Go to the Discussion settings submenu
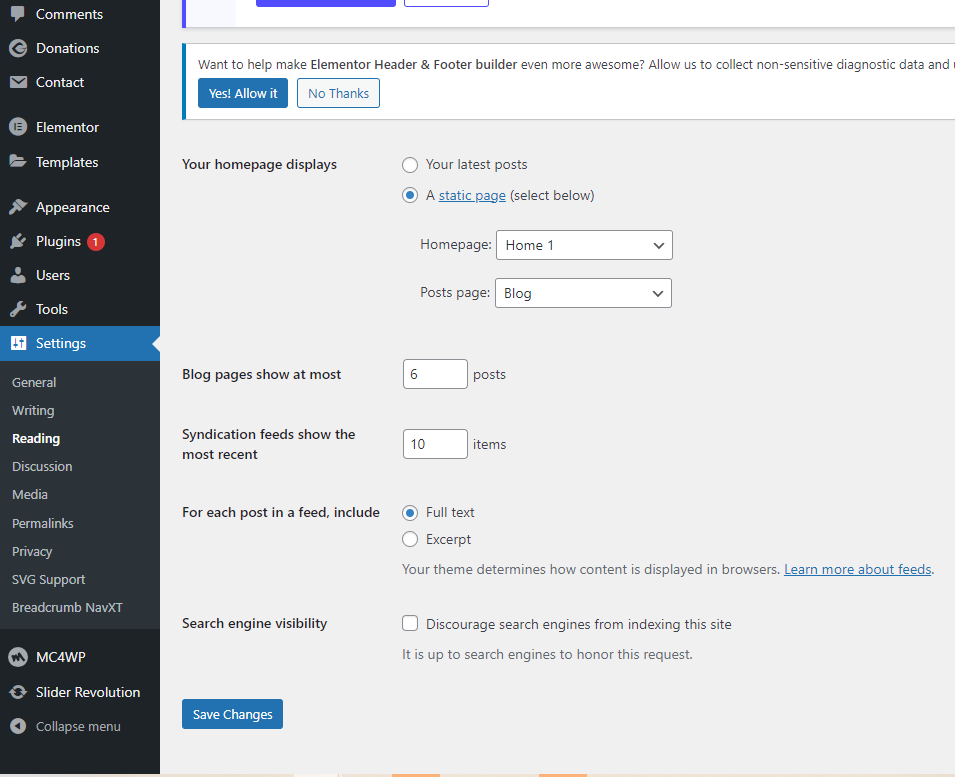The width and height of the screenshot is (955, 777). coord(42,467)
